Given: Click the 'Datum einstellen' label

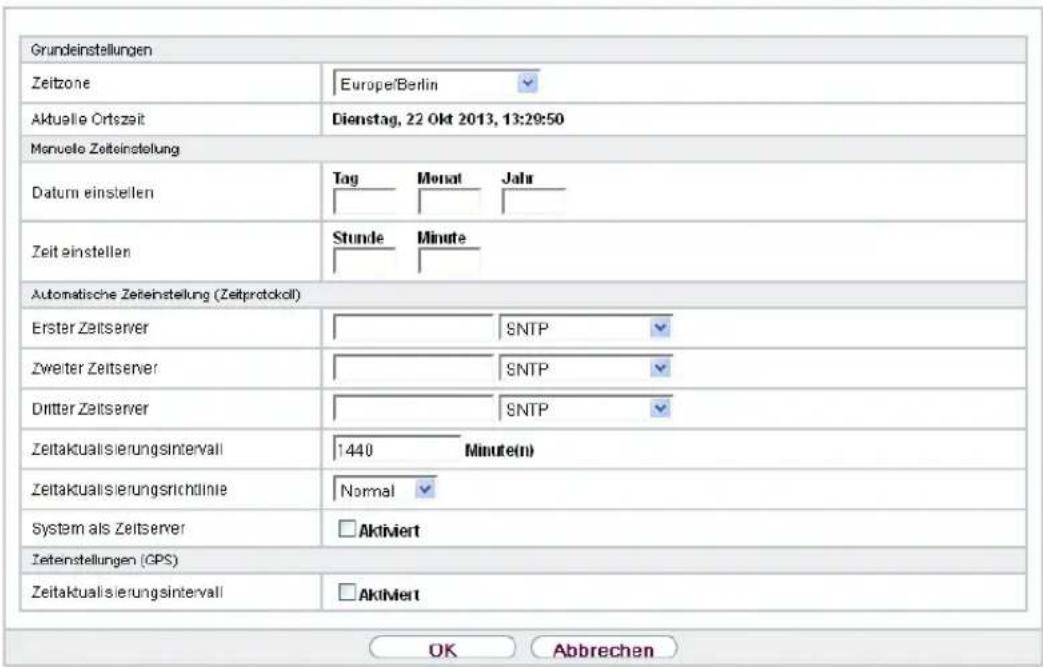Looking at the screenshot, I should [92, 193].
